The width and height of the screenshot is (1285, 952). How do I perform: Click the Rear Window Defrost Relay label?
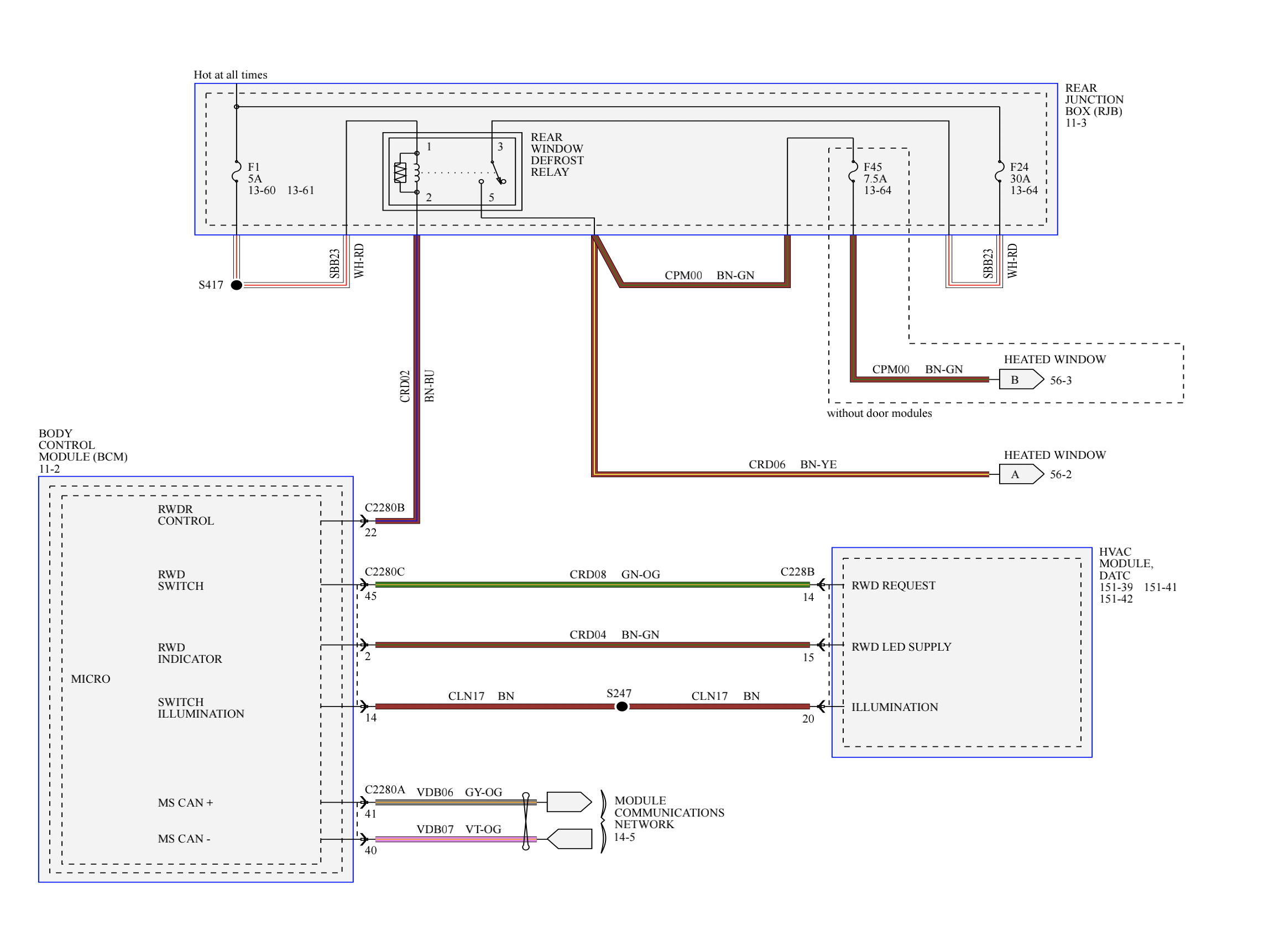point(557,154)
